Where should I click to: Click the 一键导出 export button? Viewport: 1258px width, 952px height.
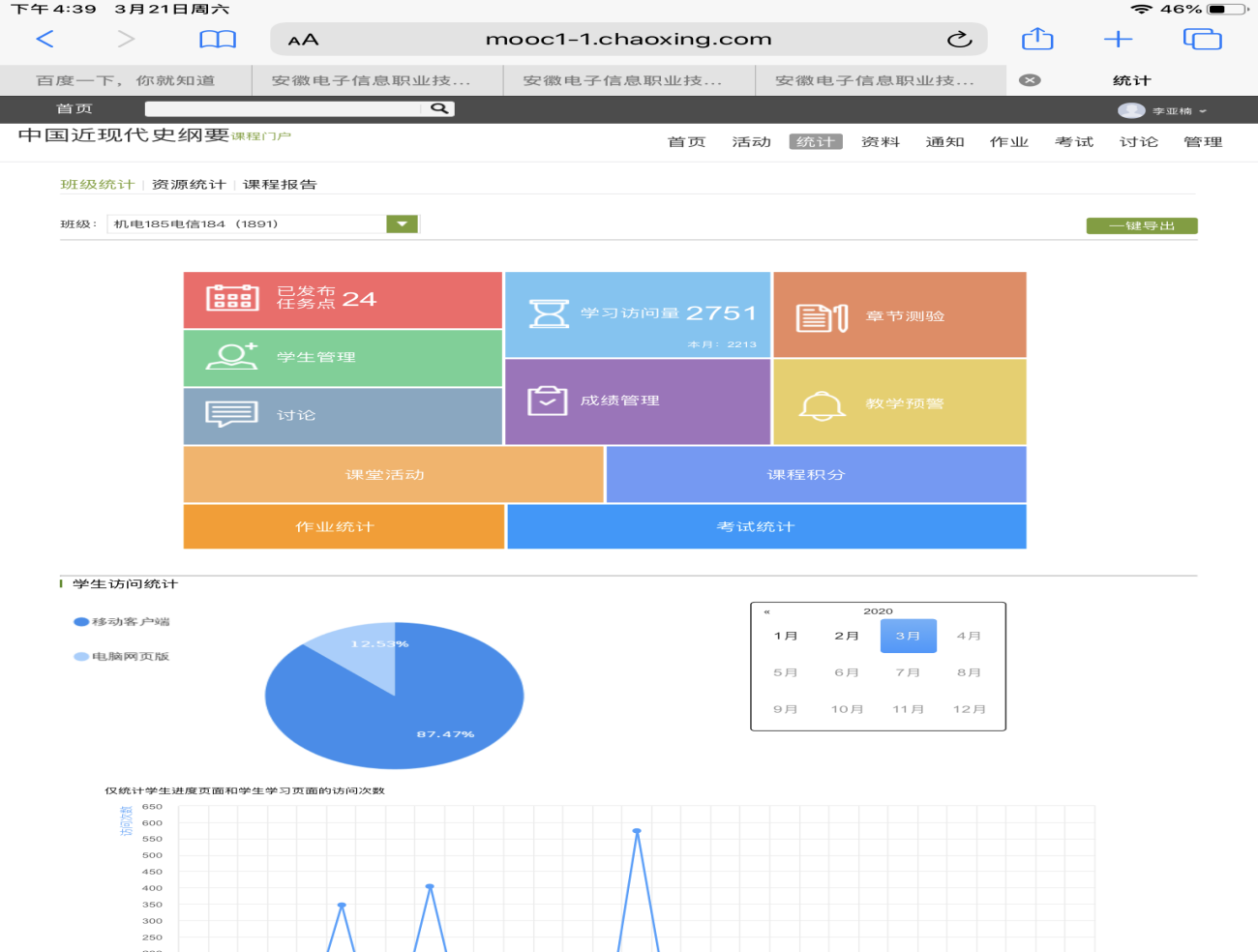coord(1142,225)
